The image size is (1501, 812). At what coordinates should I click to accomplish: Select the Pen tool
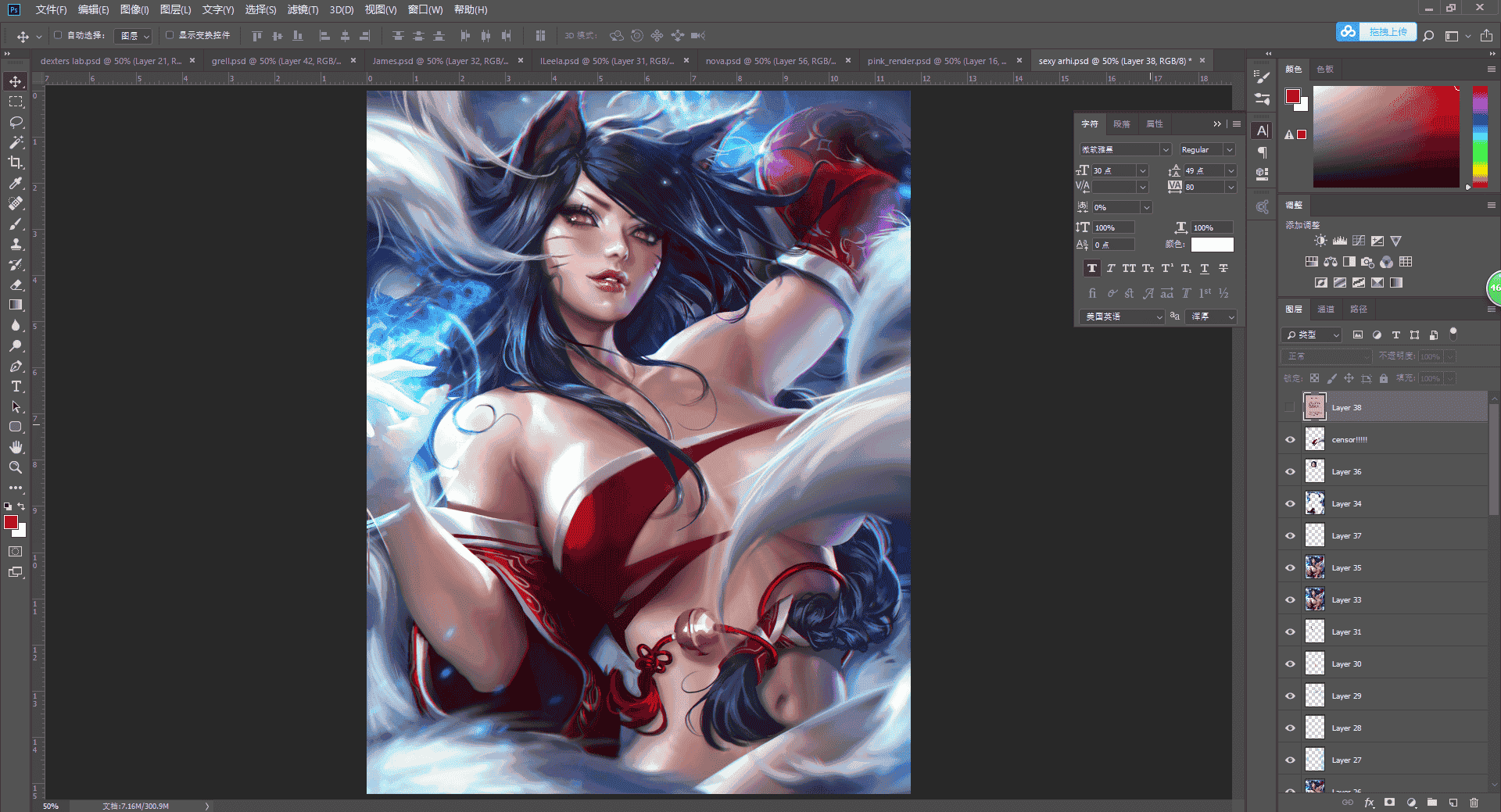coord(16,366)
